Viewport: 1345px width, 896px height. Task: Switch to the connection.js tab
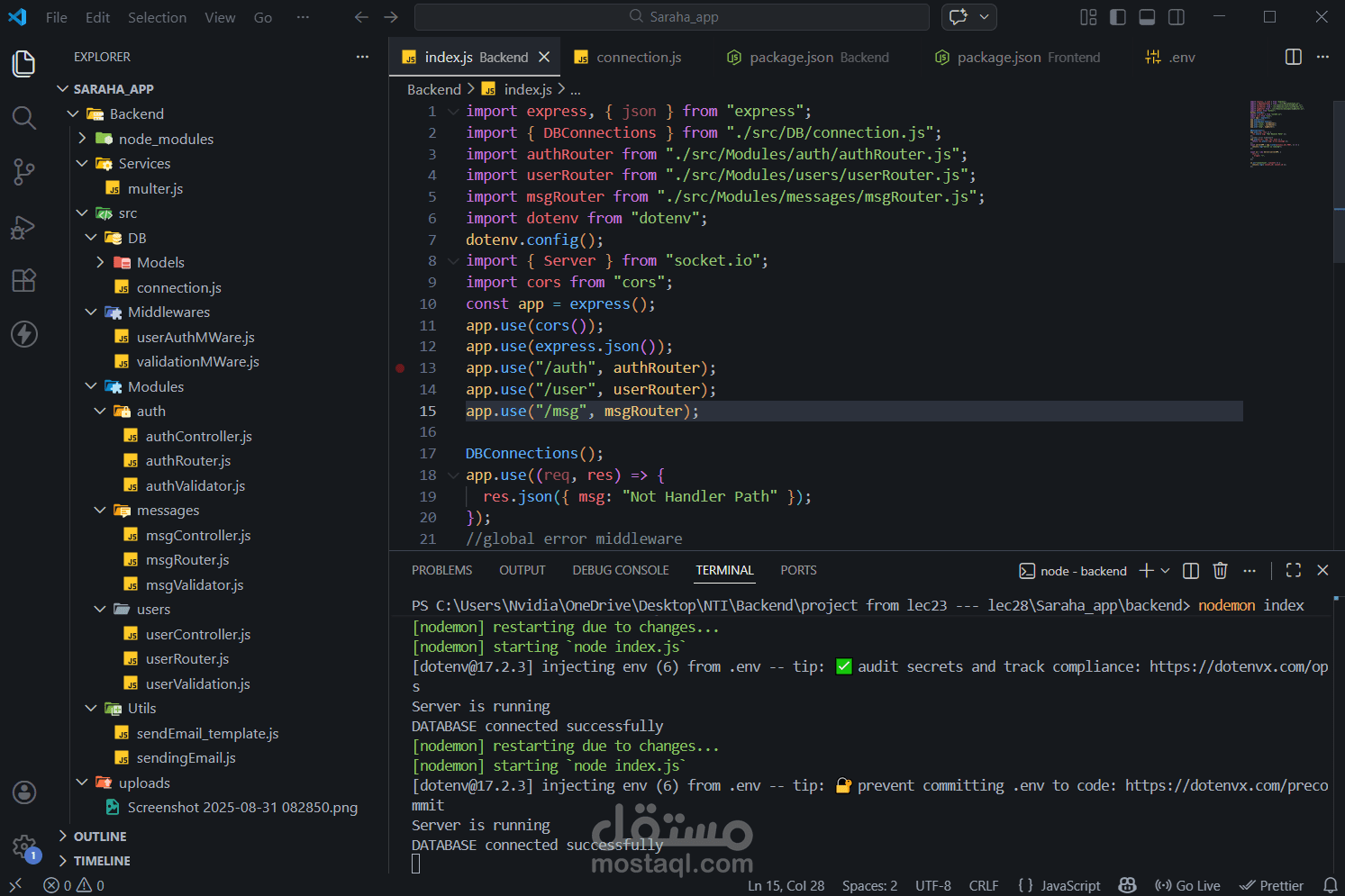coord(639,58)
